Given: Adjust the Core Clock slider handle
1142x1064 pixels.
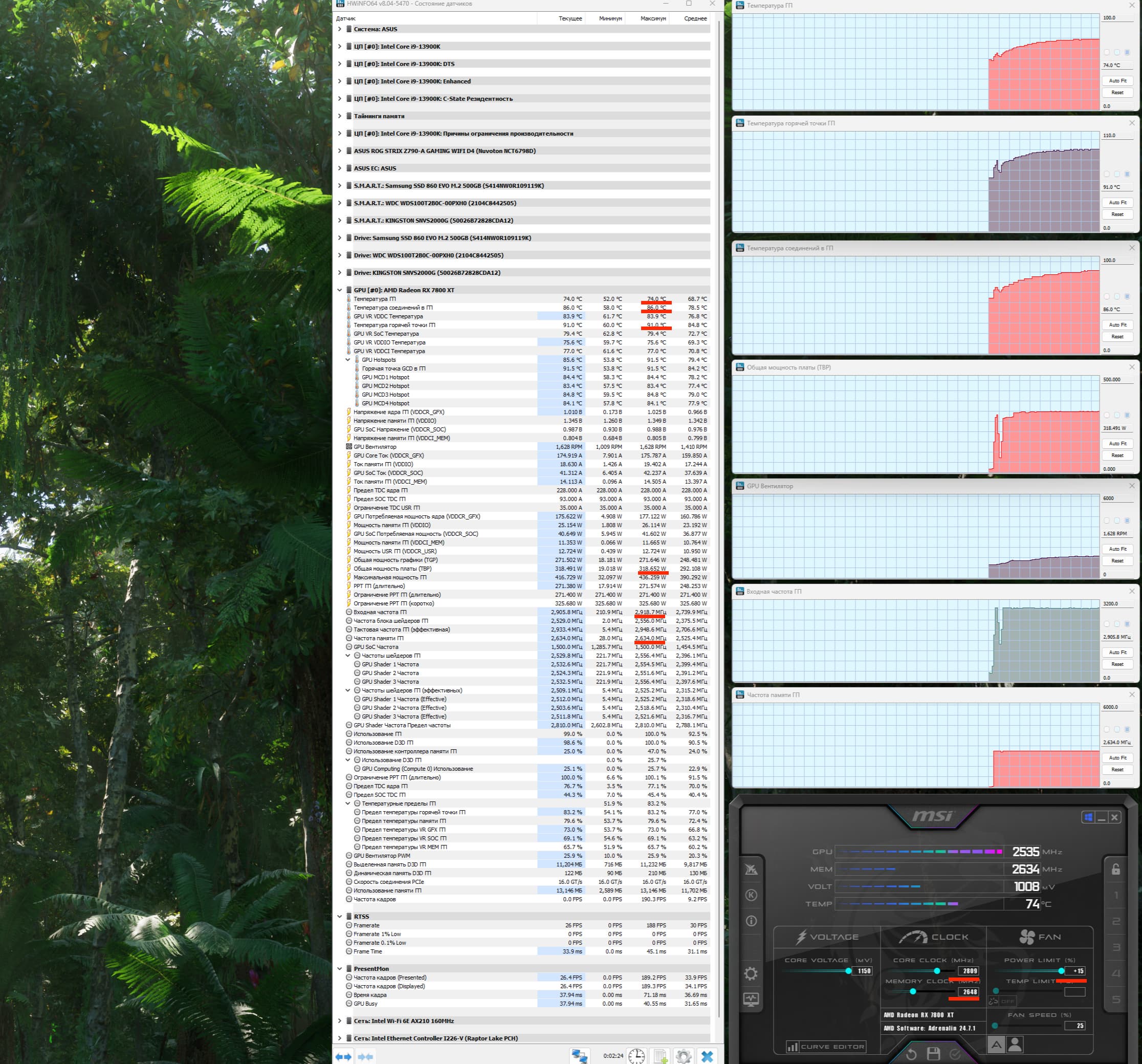Looking at the screenshot, I should click(x=937, y=971).
